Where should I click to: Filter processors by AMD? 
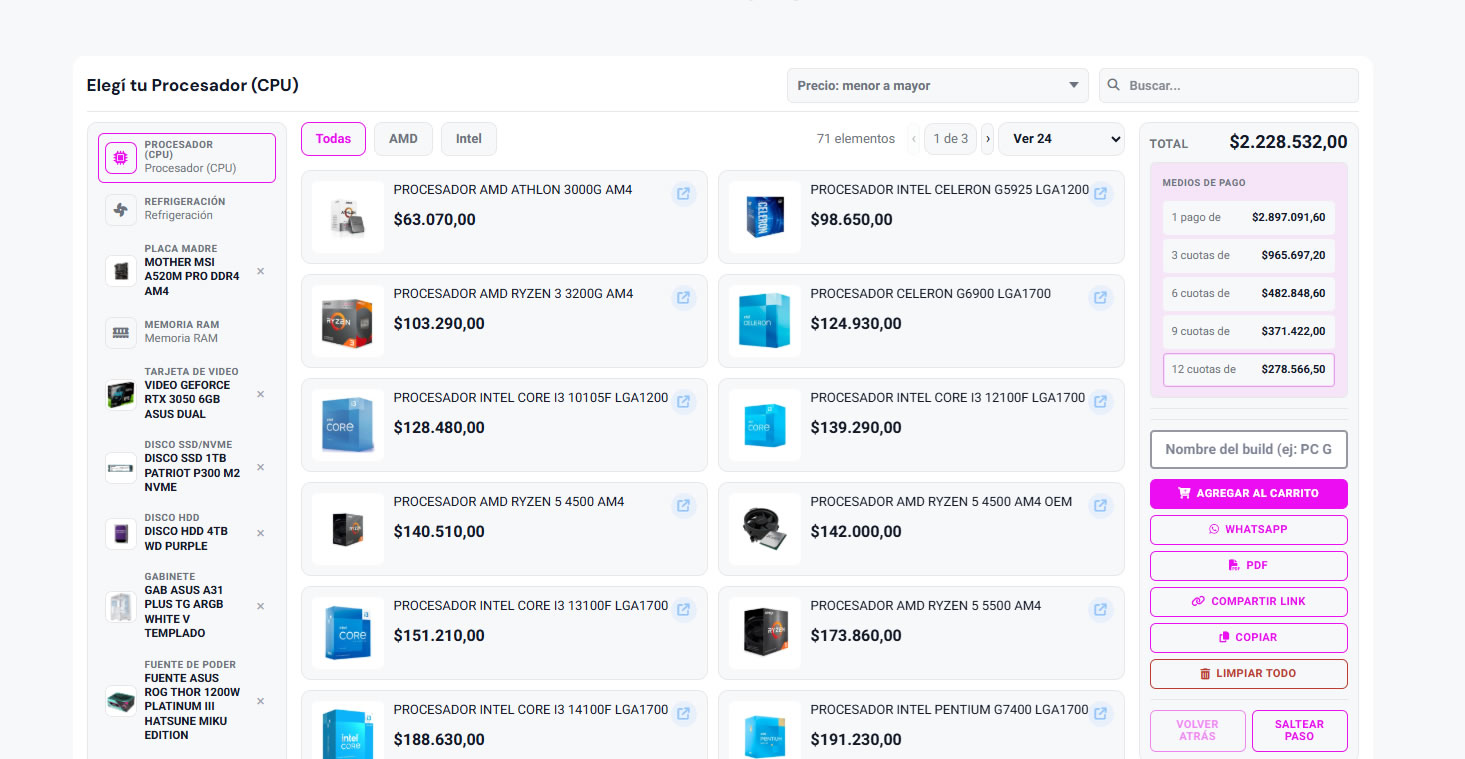click(403, 139)
